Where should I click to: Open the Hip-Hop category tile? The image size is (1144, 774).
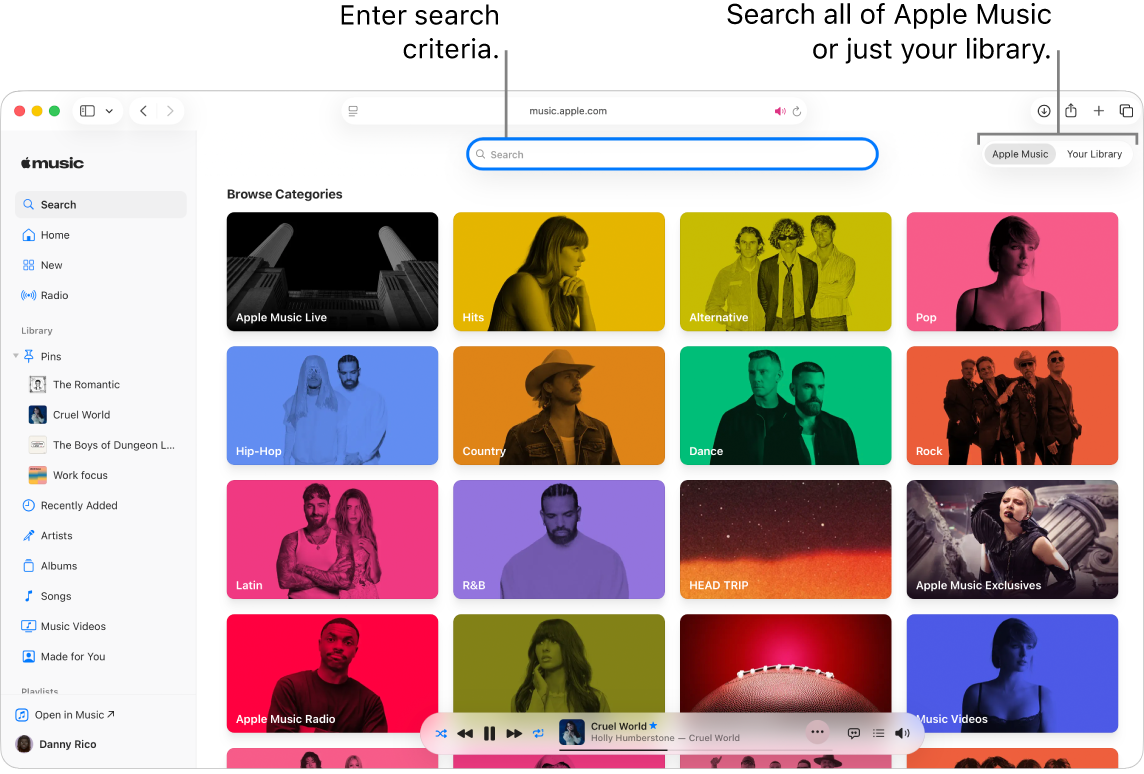332,406
